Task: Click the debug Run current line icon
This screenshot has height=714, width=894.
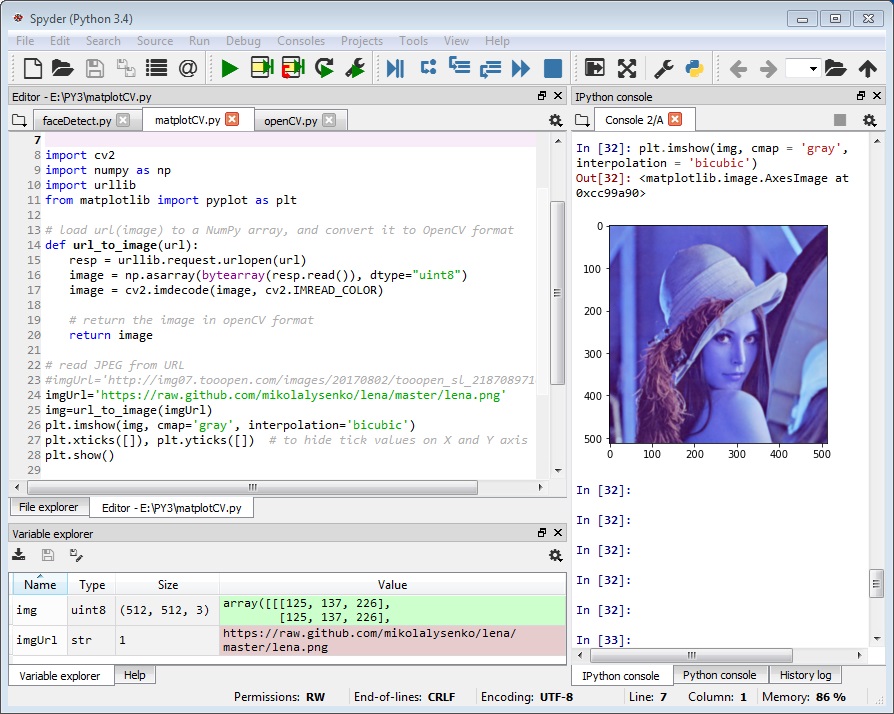Action: pyautogui.click(x=428, y=67)
